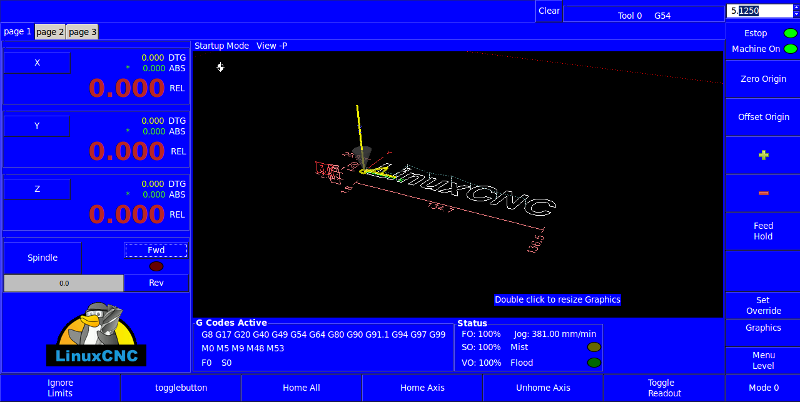Click the Flood status LED
The image size is (800, 402).
(594, 363)
